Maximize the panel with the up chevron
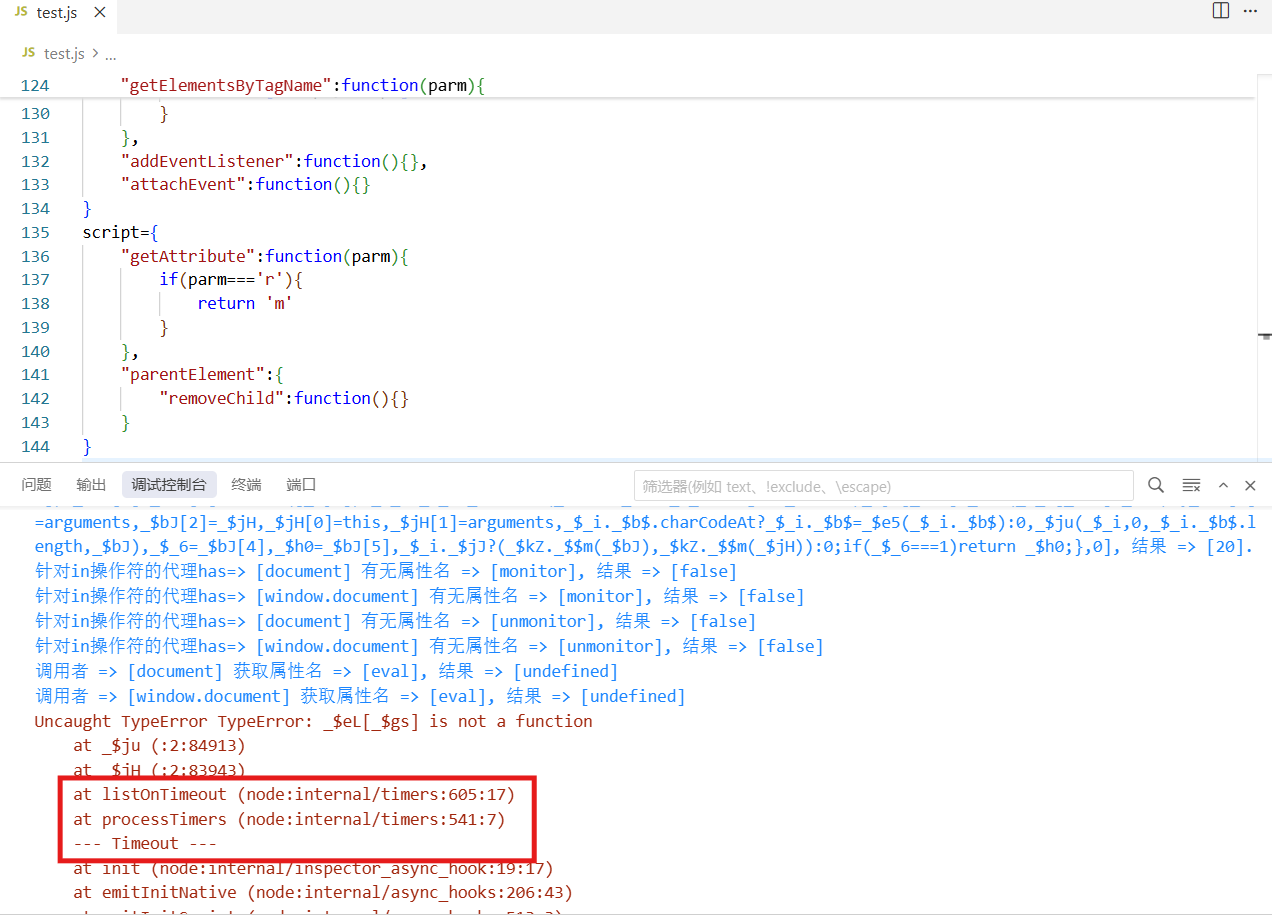The width and height of the screenshot is (1272, 918). click(1223, 485)
